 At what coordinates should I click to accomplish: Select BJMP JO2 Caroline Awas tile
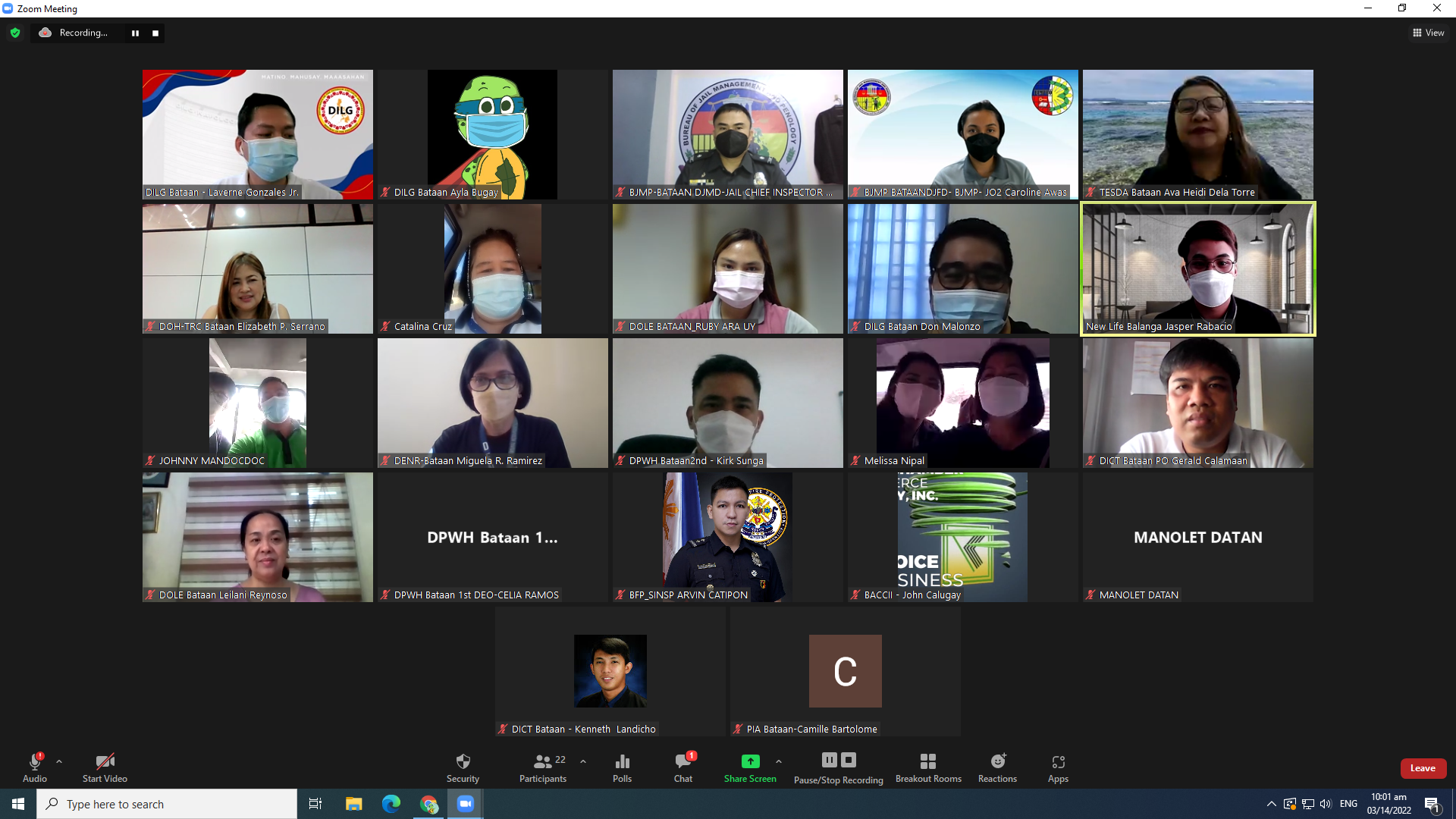[963, 135]
